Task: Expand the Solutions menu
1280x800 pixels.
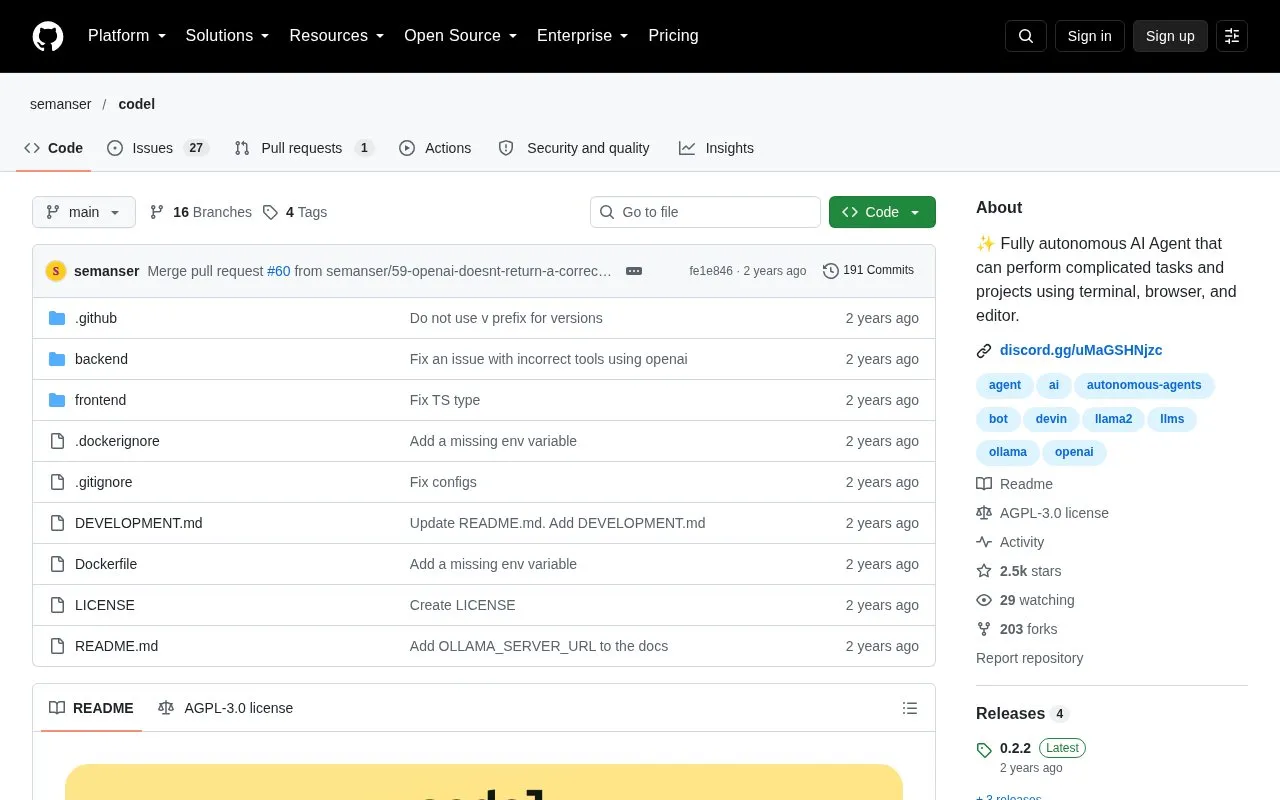Action: coord(228,36)
